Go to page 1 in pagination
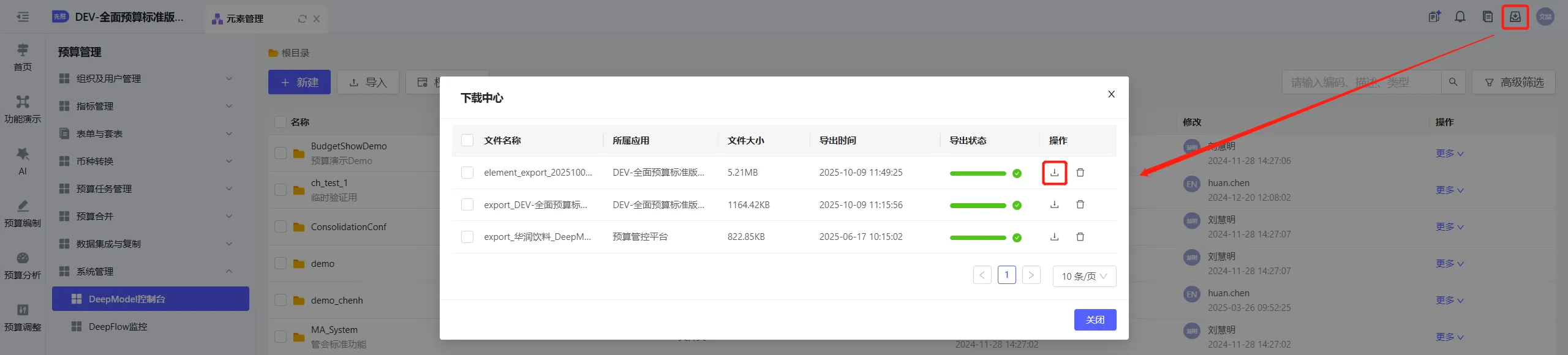Viewport: 1568px width, 355px height. tap(1006, 275)
